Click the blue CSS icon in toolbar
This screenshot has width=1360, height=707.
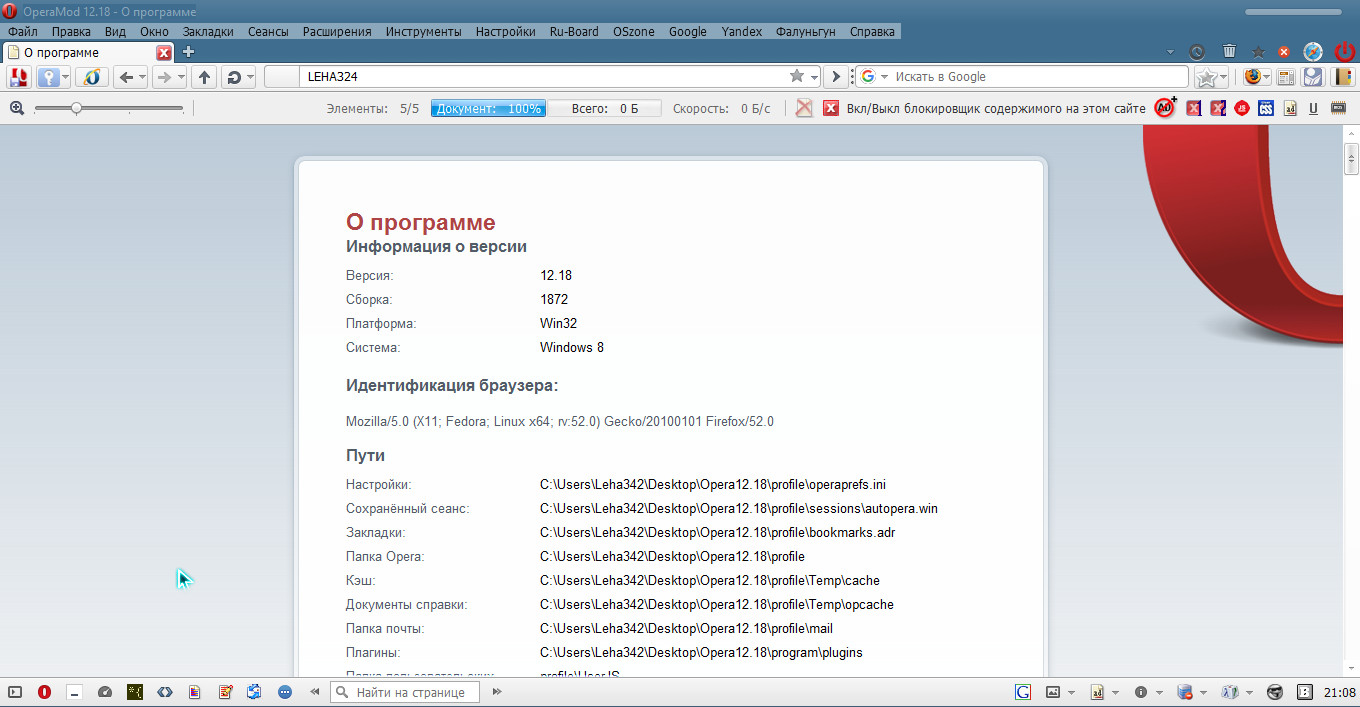pyautogui.click(x=1266, y=108)
